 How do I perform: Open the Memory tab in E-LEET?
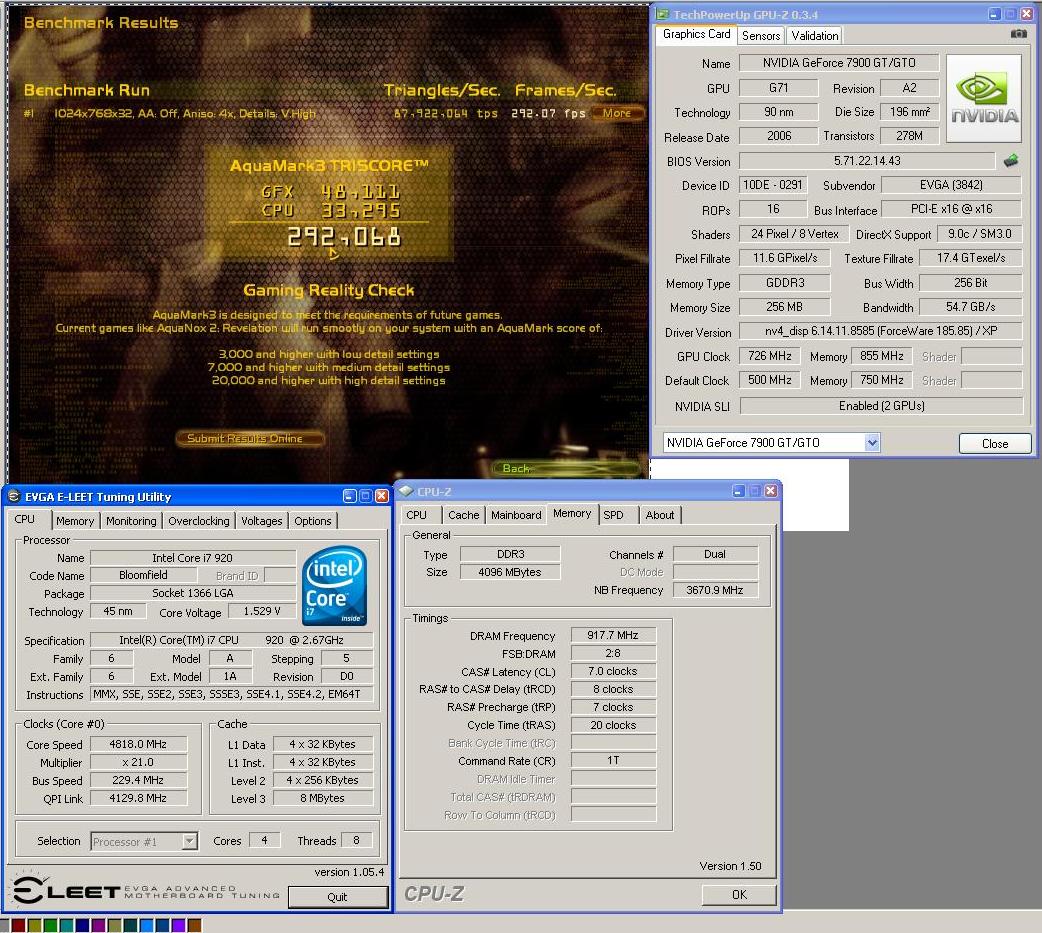(75, 521)
